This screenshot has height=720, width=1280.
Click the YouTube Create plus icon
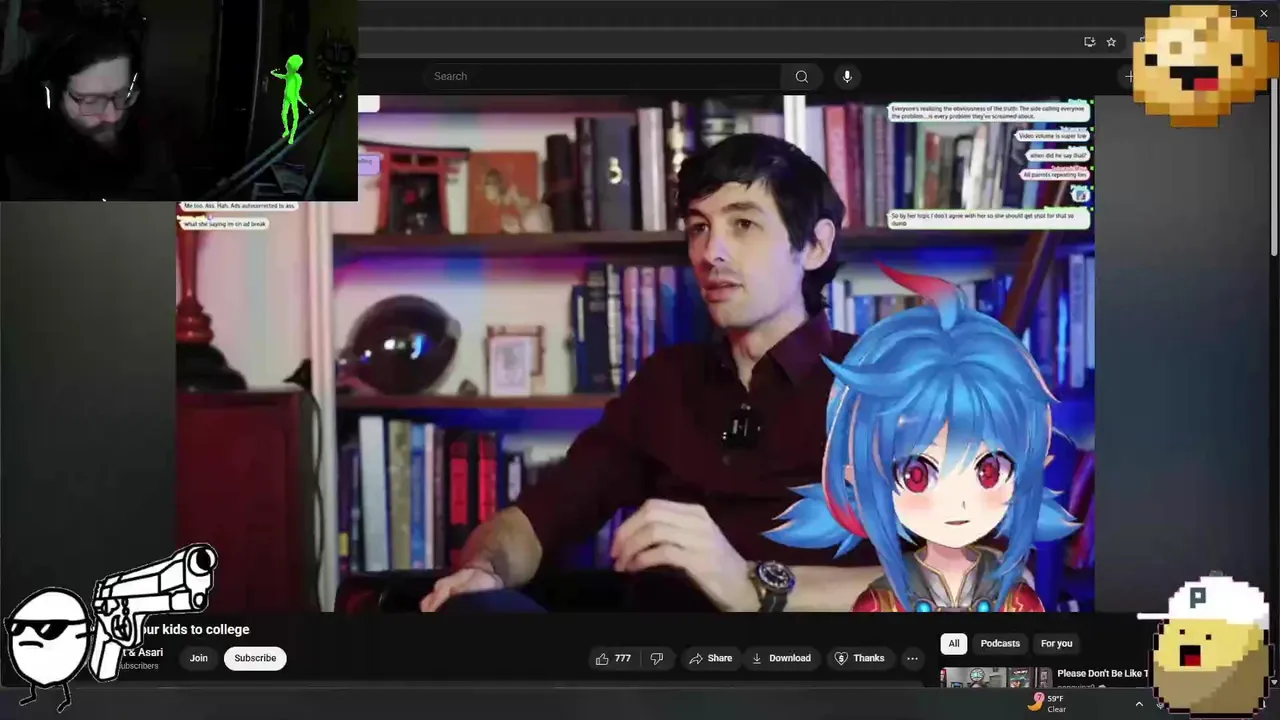[x=1129, y=76]
